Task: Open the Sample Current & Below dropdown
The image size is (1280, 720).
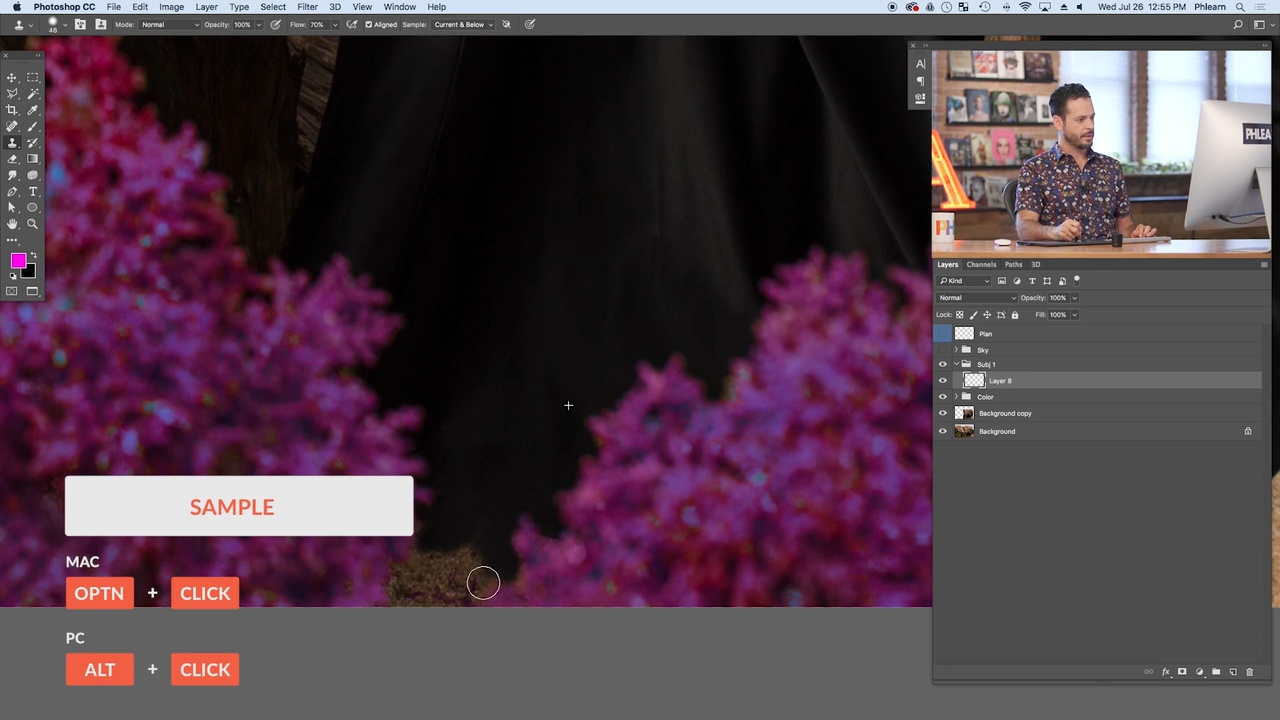Action: point(463,24)
